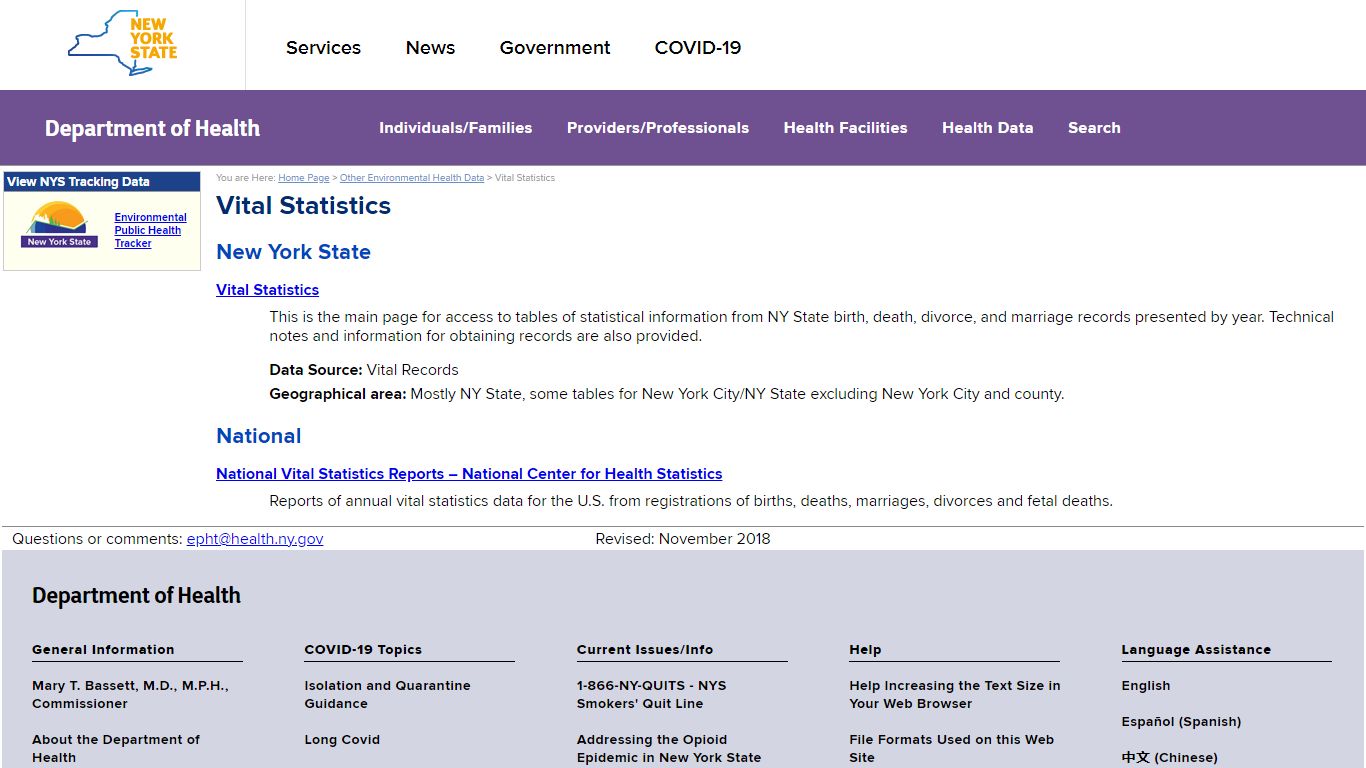Open Isolation and Quarantine Guidance link
This screenshot has width=1366, height=768.
pos(387,695)
